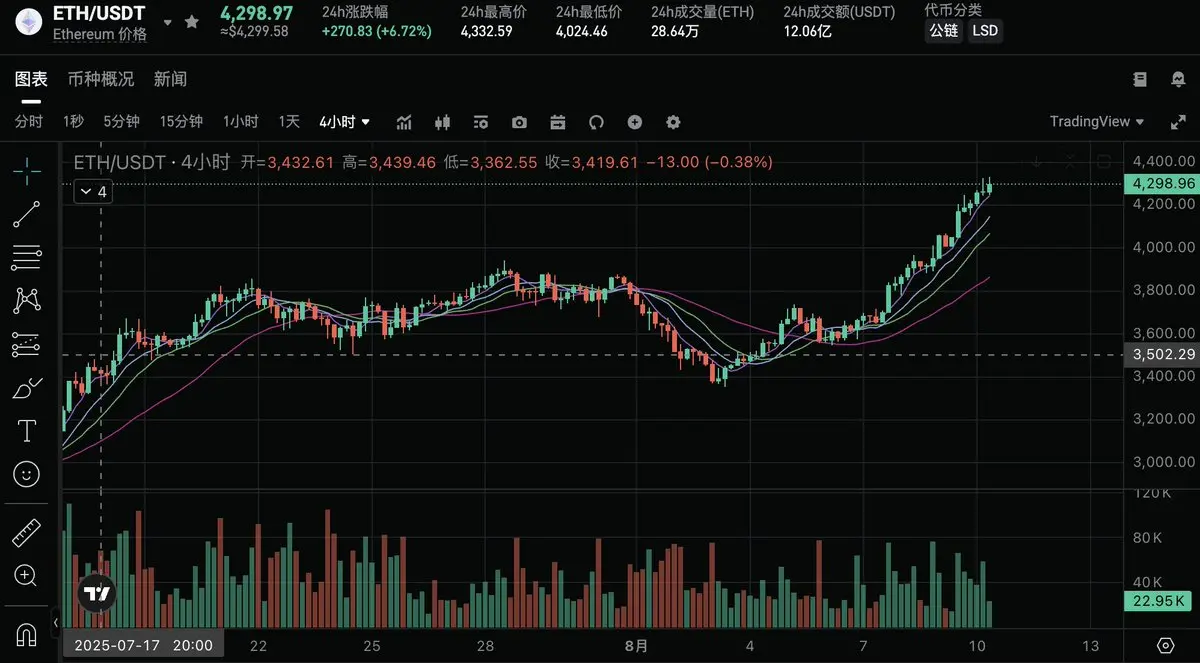Viewport: 1200px width, 663px height.
Task: Open the TradingView chart type dropdown
Action: pyautogui.click(x=1097, y=122)
